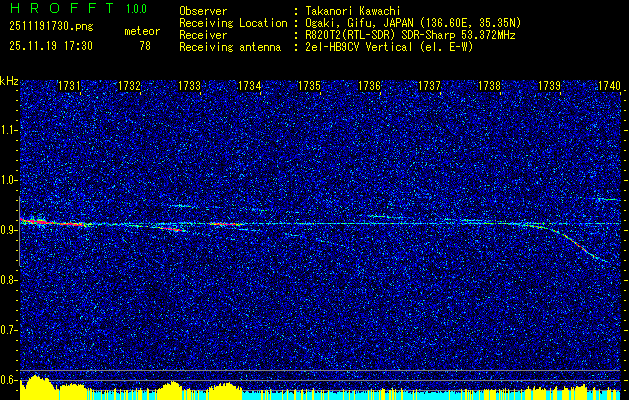Click the R820T2(RTL-SDR) SDR-Sharp 53.372MHz text
The image size is (629, 400).
click(x=410, y=35)
